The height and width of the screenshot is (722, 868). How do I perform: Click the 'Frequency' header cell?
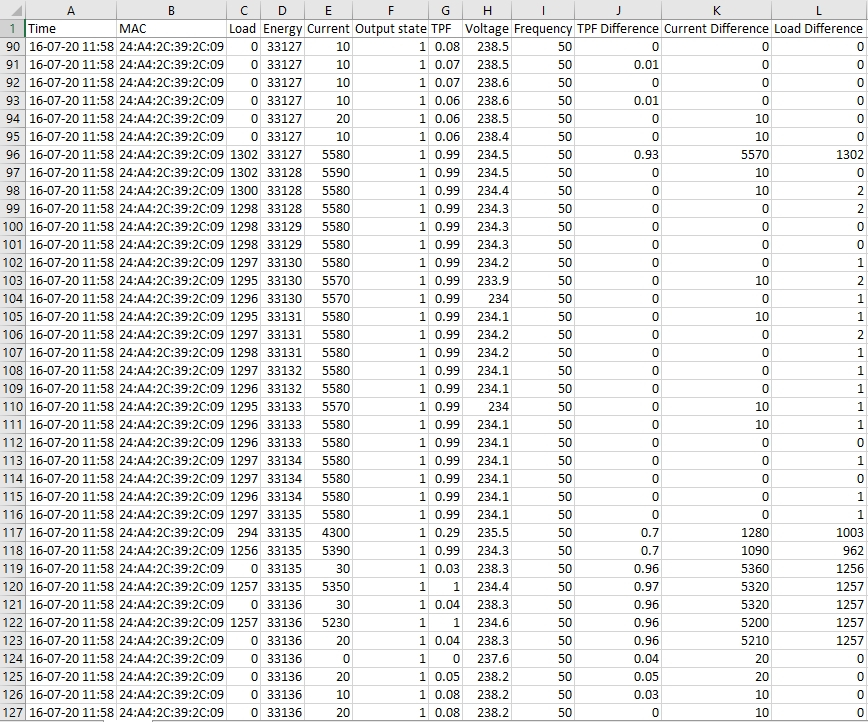click(x=543, y=28)
